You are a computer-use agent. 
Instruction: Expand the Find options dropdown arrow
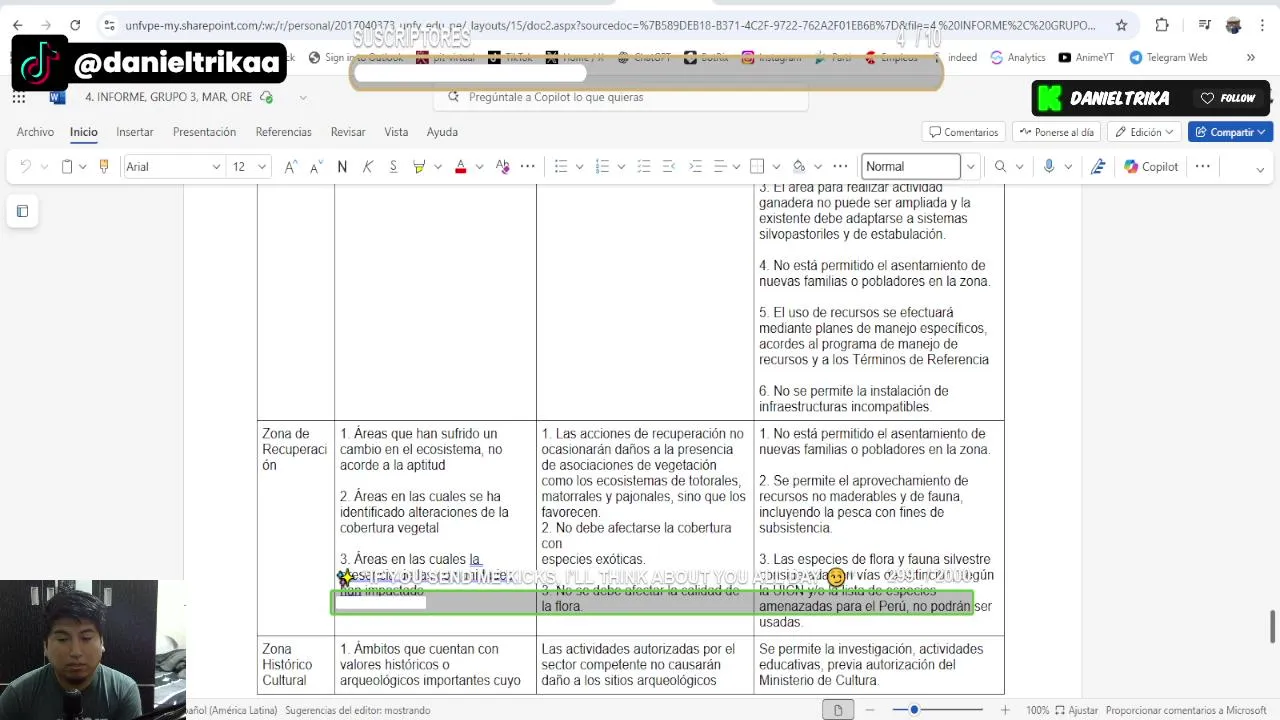pyautogui.click(x=1019, y=167)
